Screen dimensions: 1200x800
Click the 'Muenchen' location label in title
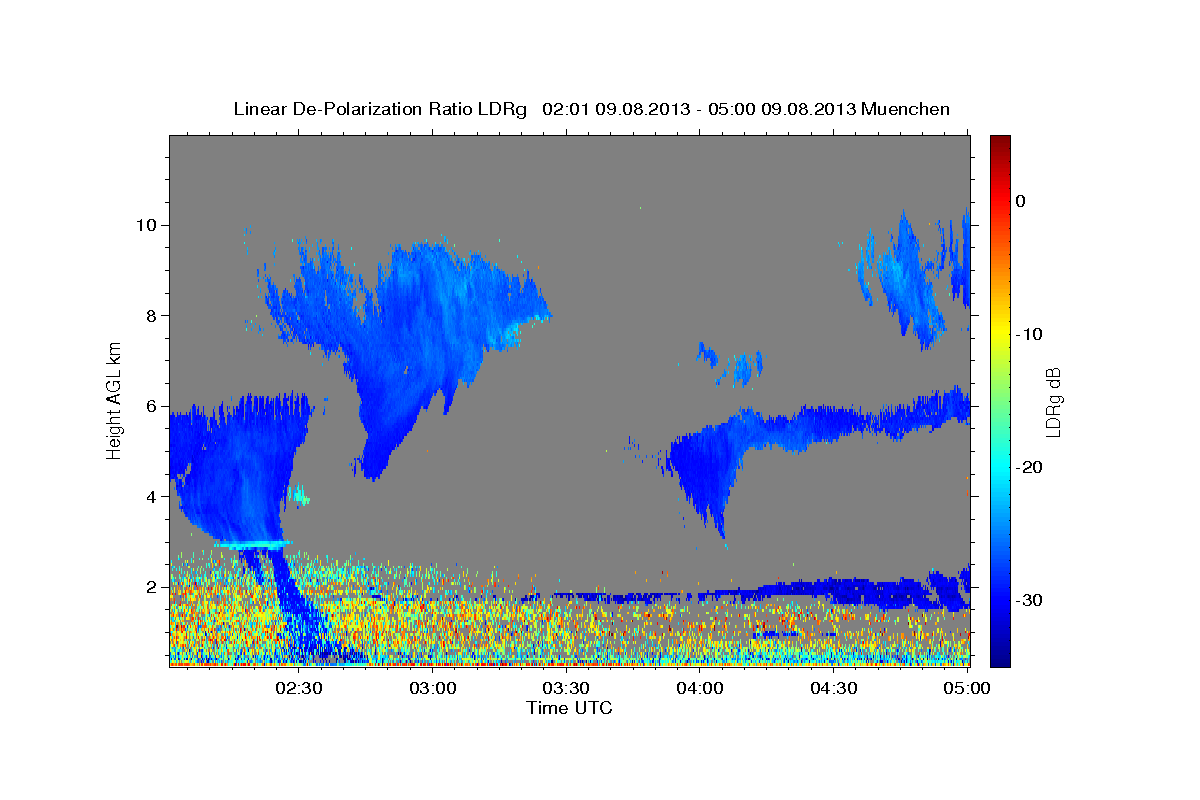pyautogui.click(x=906, y=109)
